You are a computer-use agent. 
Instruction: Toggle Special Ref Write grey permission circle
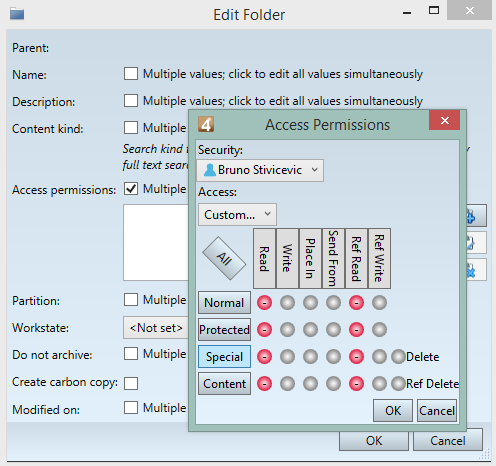pyautogui.click(x=379, y=357)
